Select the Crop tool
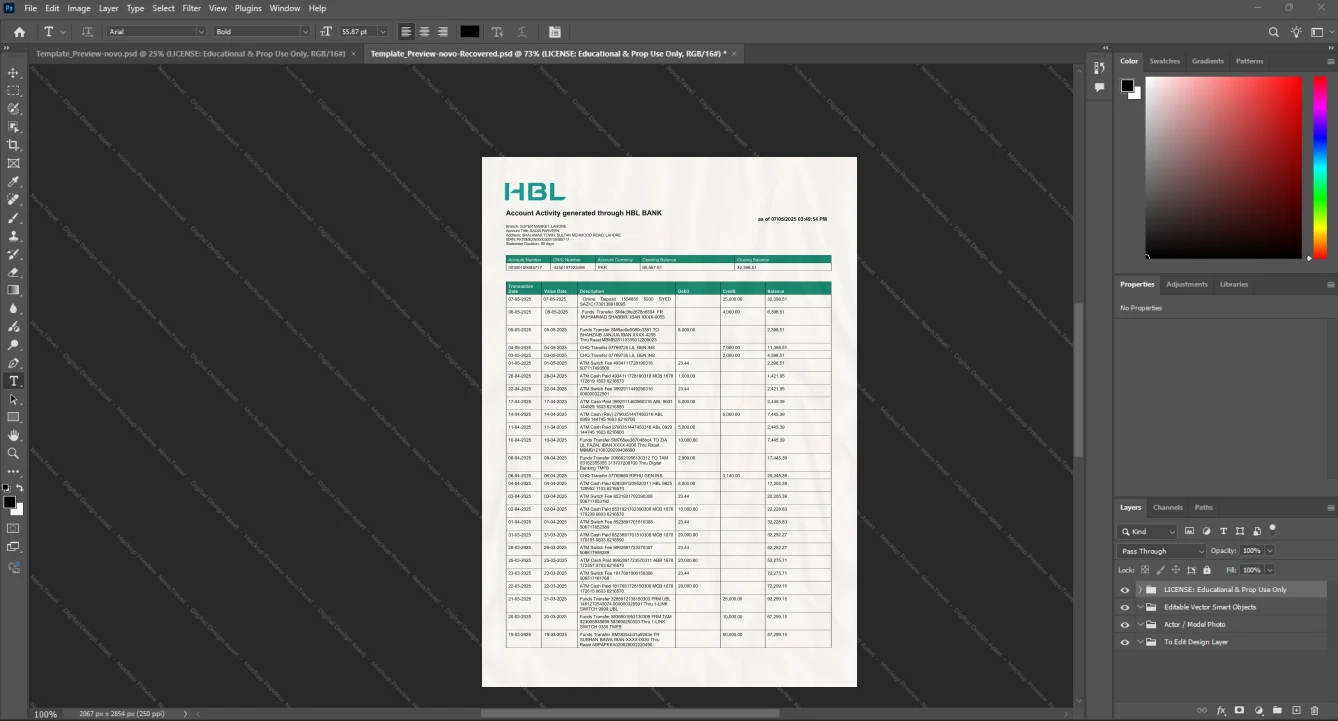Screen dimensions: 1338x721 pyautogui.click(x=14, y=145)
